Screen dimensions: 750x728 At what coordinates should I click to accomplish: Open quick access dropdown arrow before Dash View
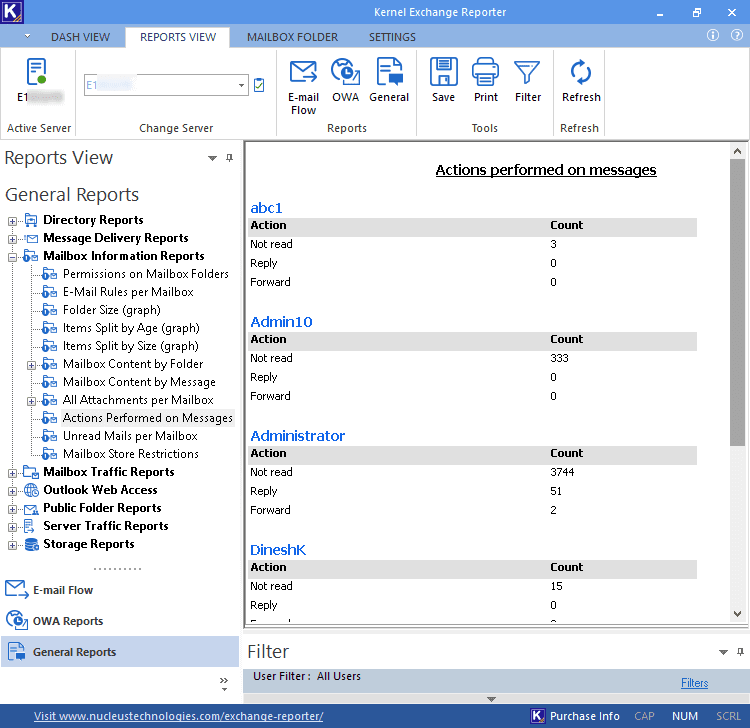click(27, 36)
